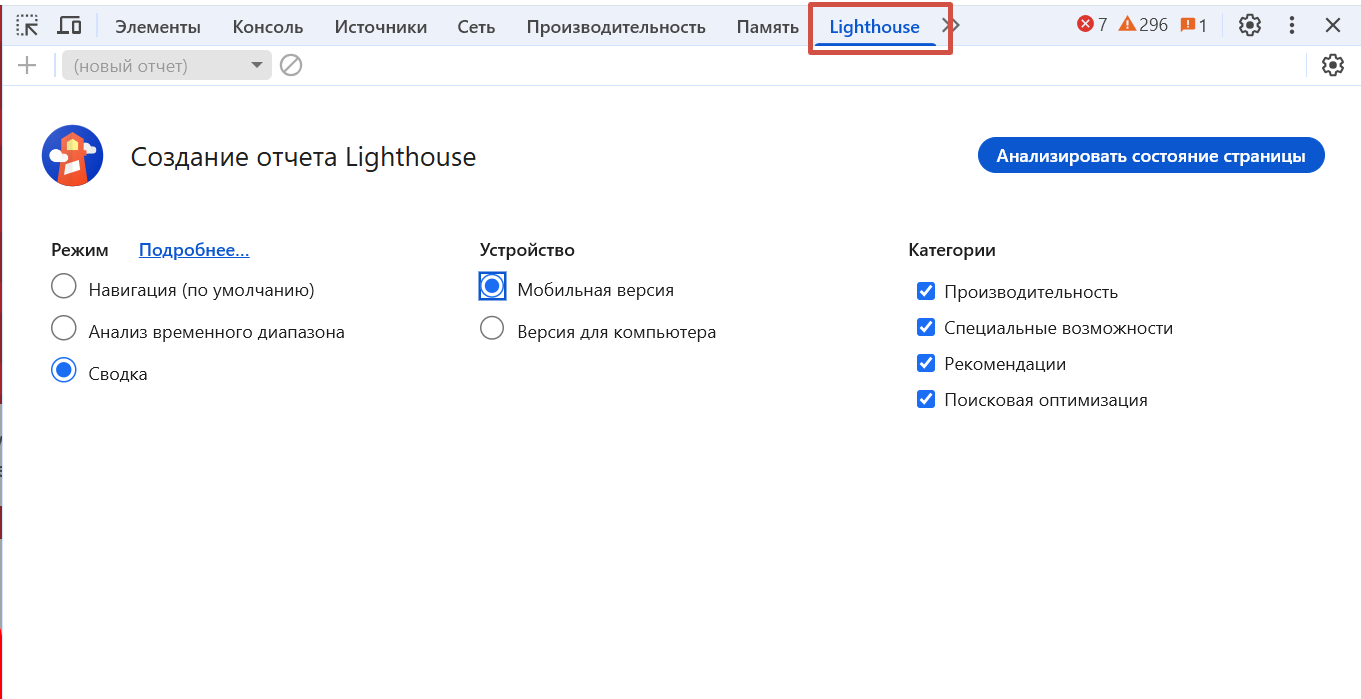1361x699 pixels.
Task: Toggle the Поисковая оптимизация checkbox
Action: pyautogui.click(x=926, y=400)
